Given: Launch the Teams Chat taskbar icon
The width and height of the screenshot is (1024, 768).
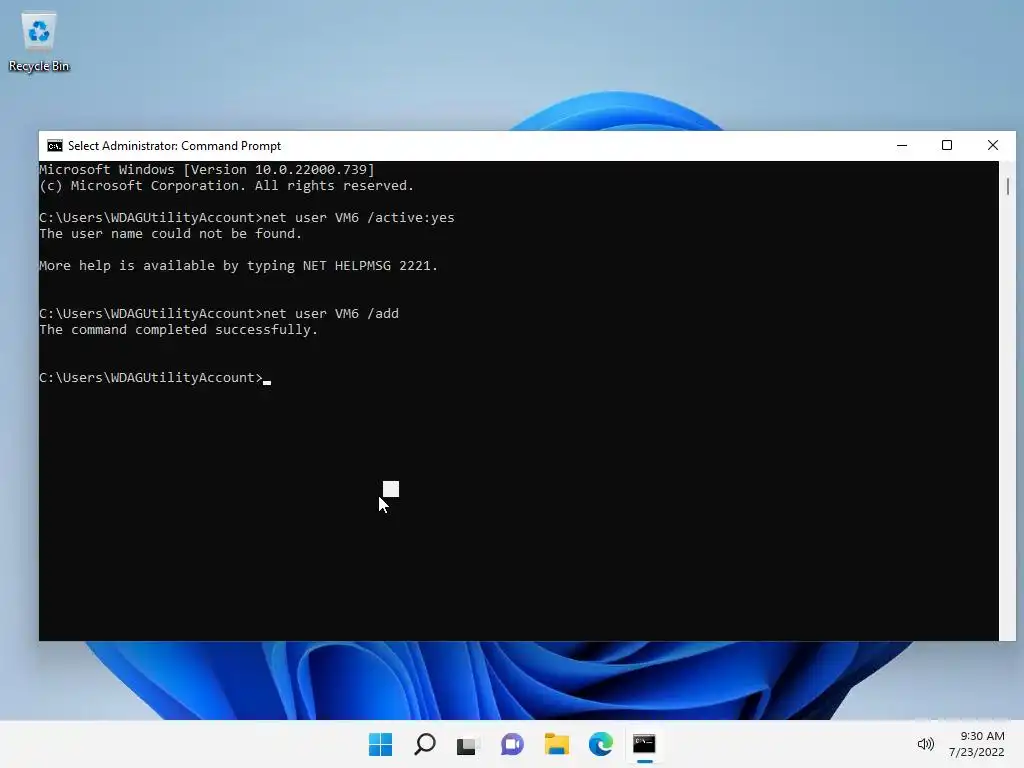Looking at the screenshot, I should [x=512, y=744].
